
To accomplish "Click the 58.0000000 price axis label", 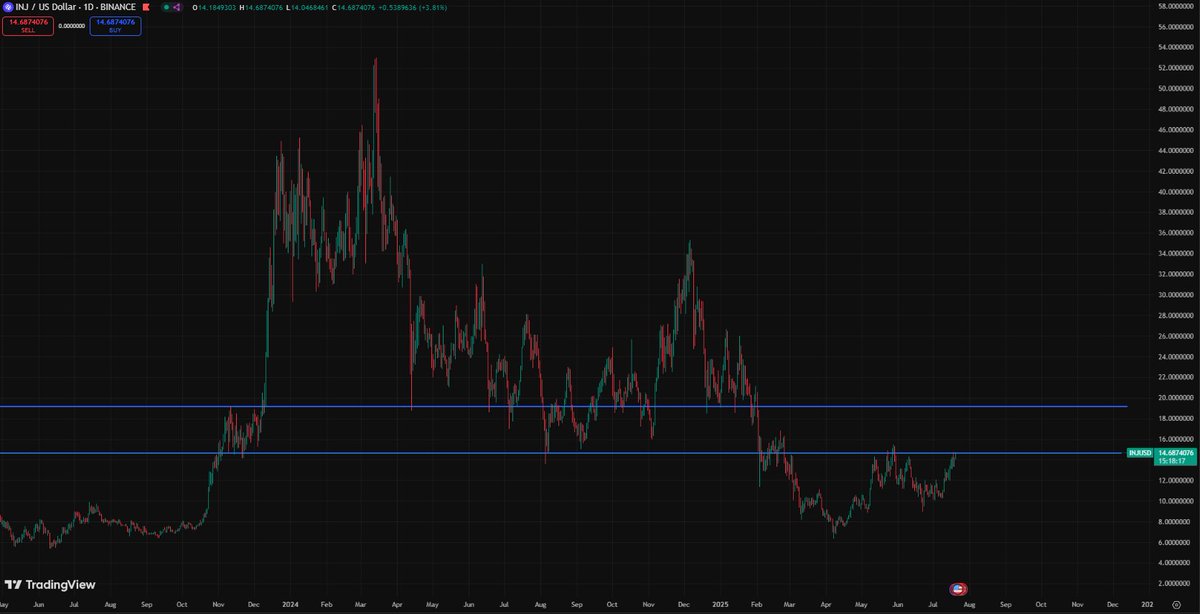I will pyautogui.click(x=1177, y=6).
